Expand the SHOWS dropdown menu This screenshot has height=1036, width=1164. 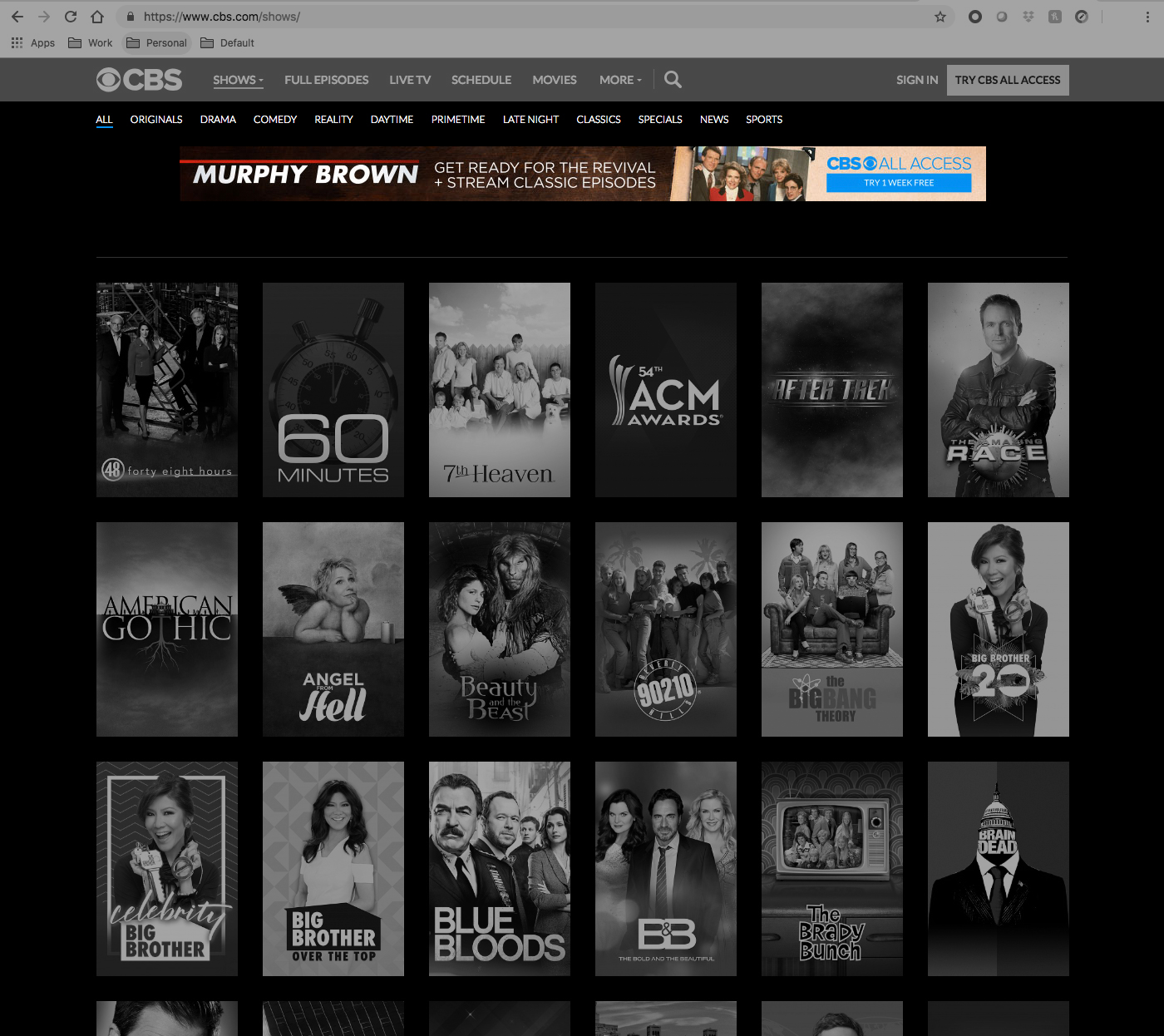[238, 80]
